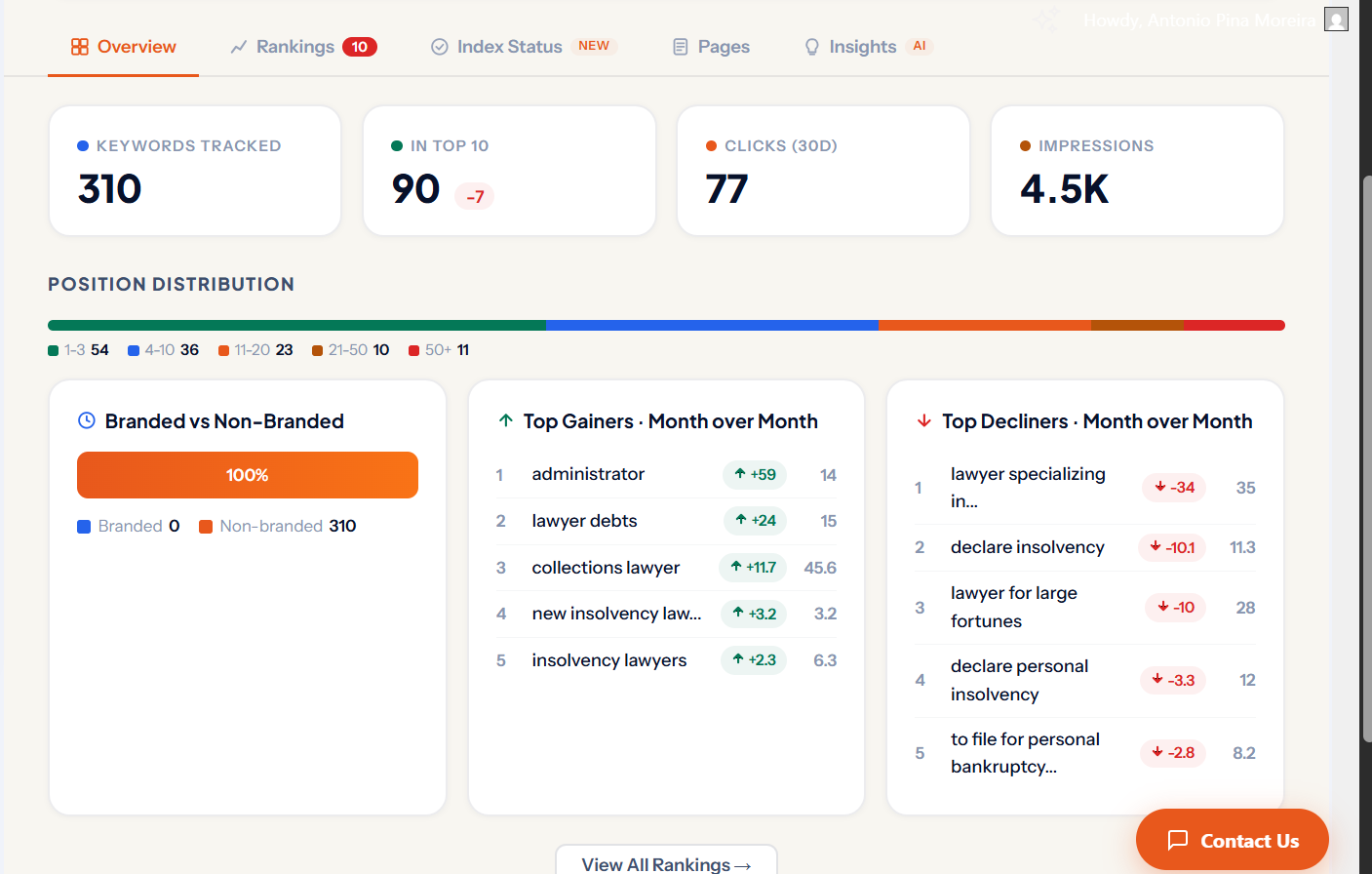Go to the Pages tab
Screen dimensions: 1372x874
pos(711,47)
